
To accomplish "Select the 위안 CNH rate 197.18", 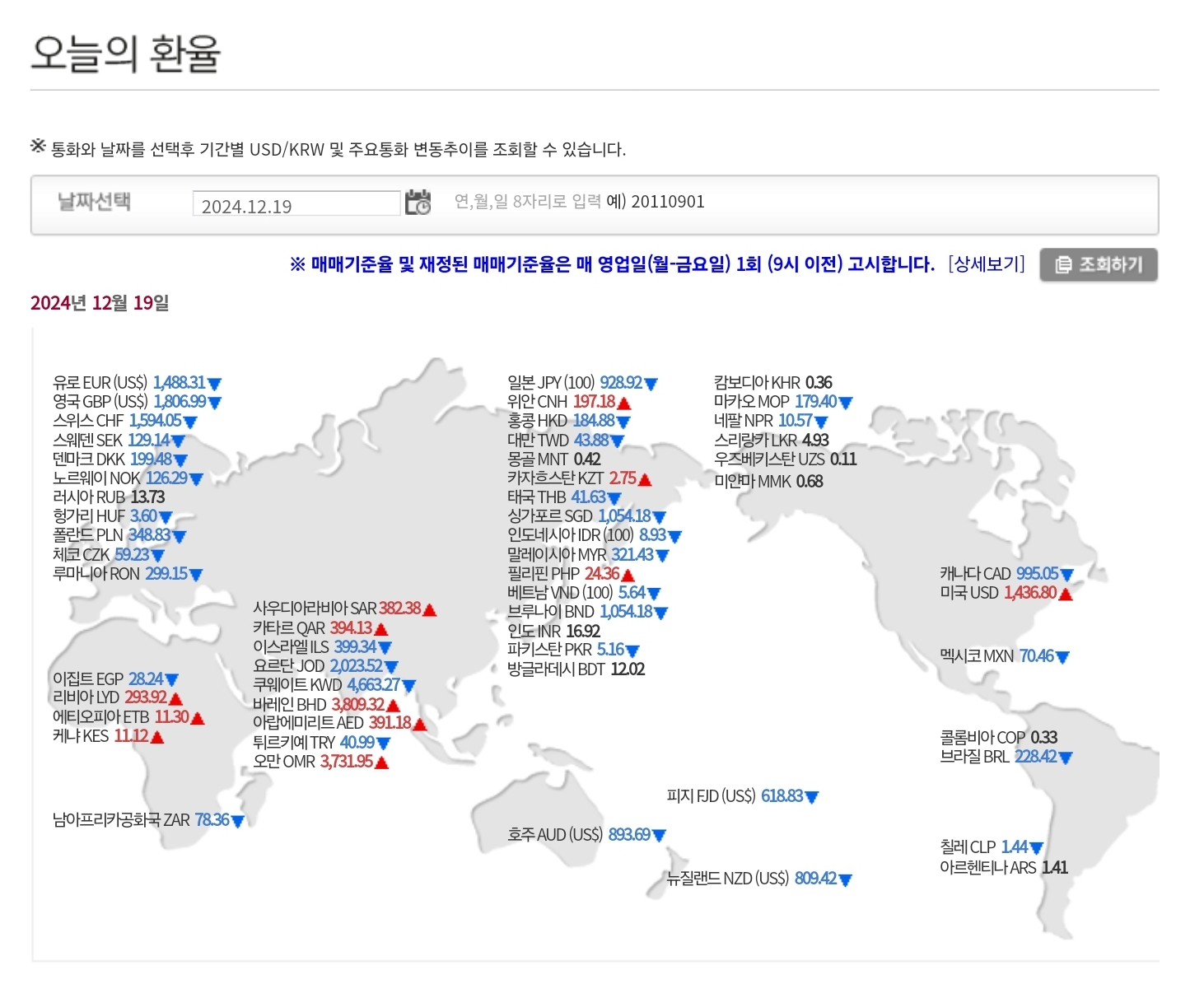I will 595,402.
